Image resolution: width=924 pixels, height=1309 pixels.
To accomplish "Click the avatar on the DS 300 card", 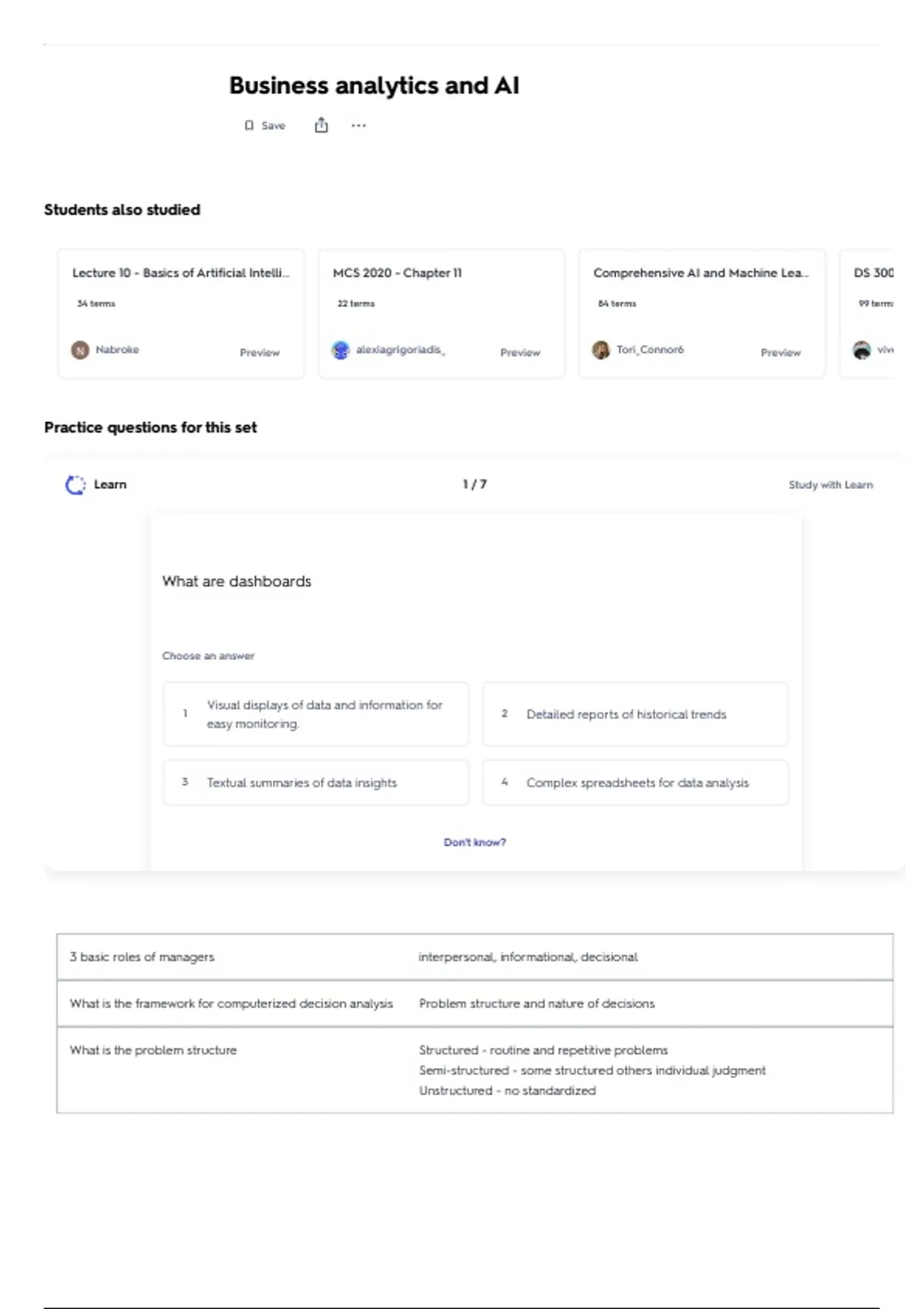I will click(x=862, y=350).
